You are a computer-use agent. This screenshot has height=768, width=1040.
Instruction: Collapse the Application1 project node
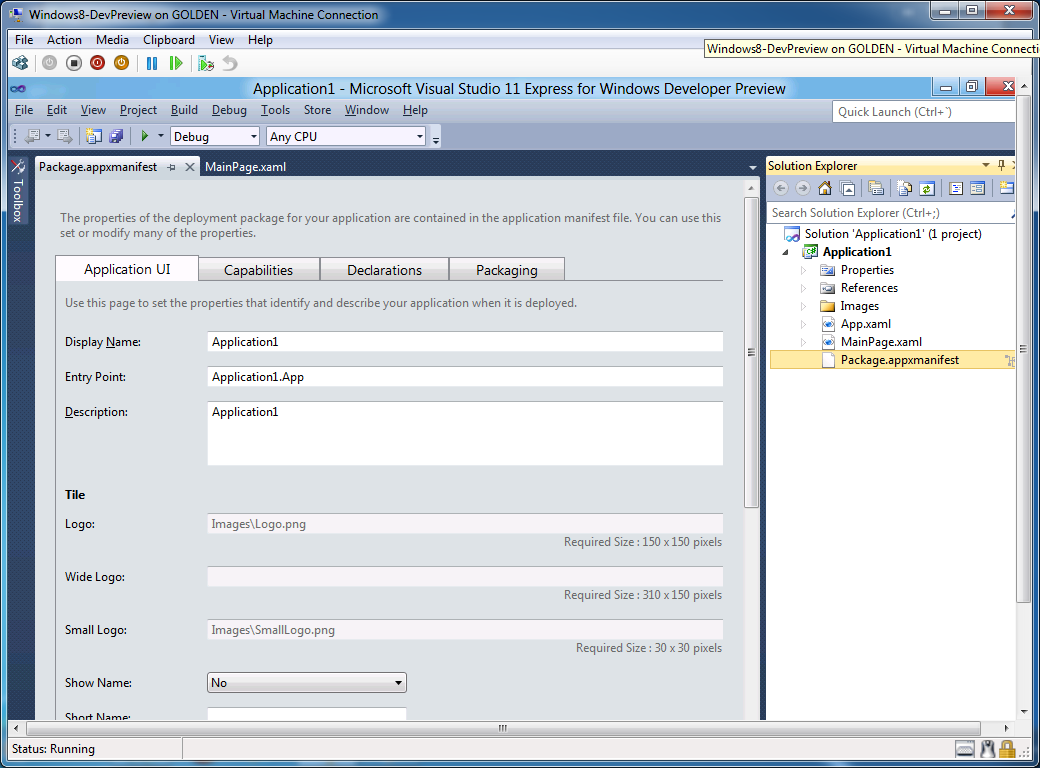click(x=785, y=252)
